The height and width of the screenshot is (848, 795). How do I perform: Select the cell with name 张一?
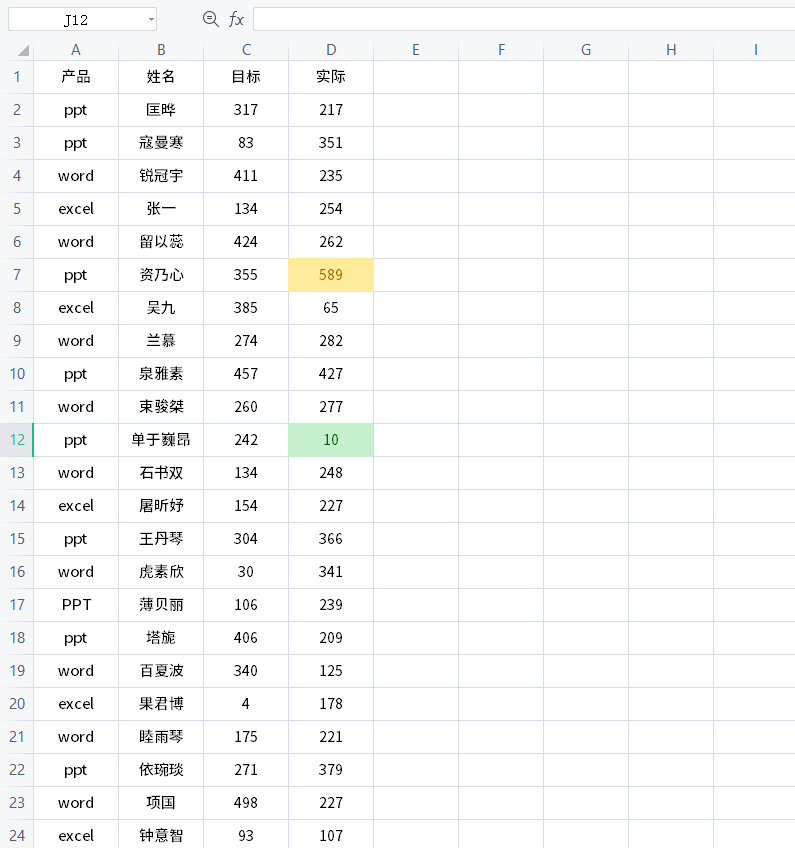click(x=161, y=209)
